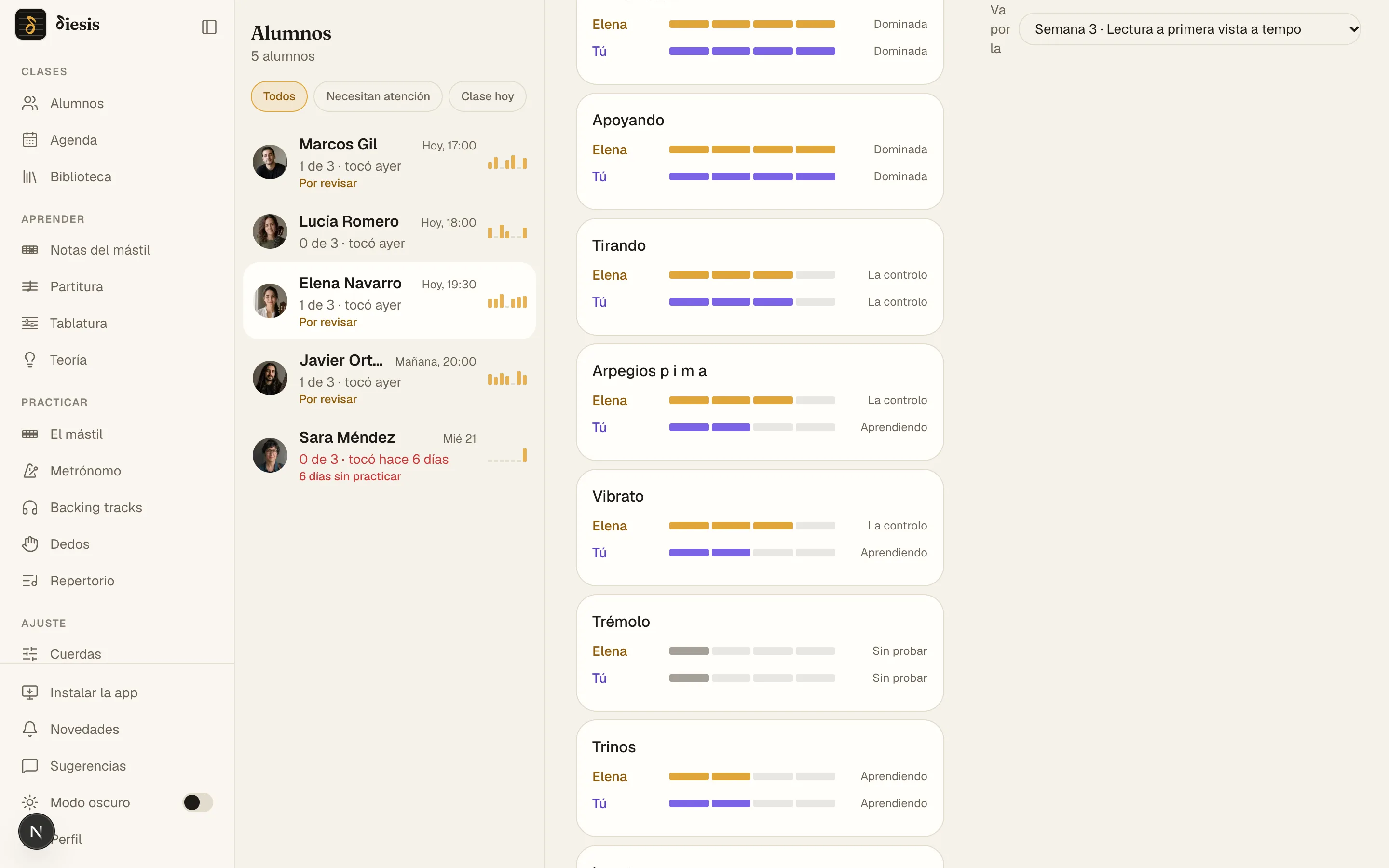Image resolution: width=1389 pixels, height=868 pixels.
Task: Click the '5 alumnos' count text
Action: point(283,56)
